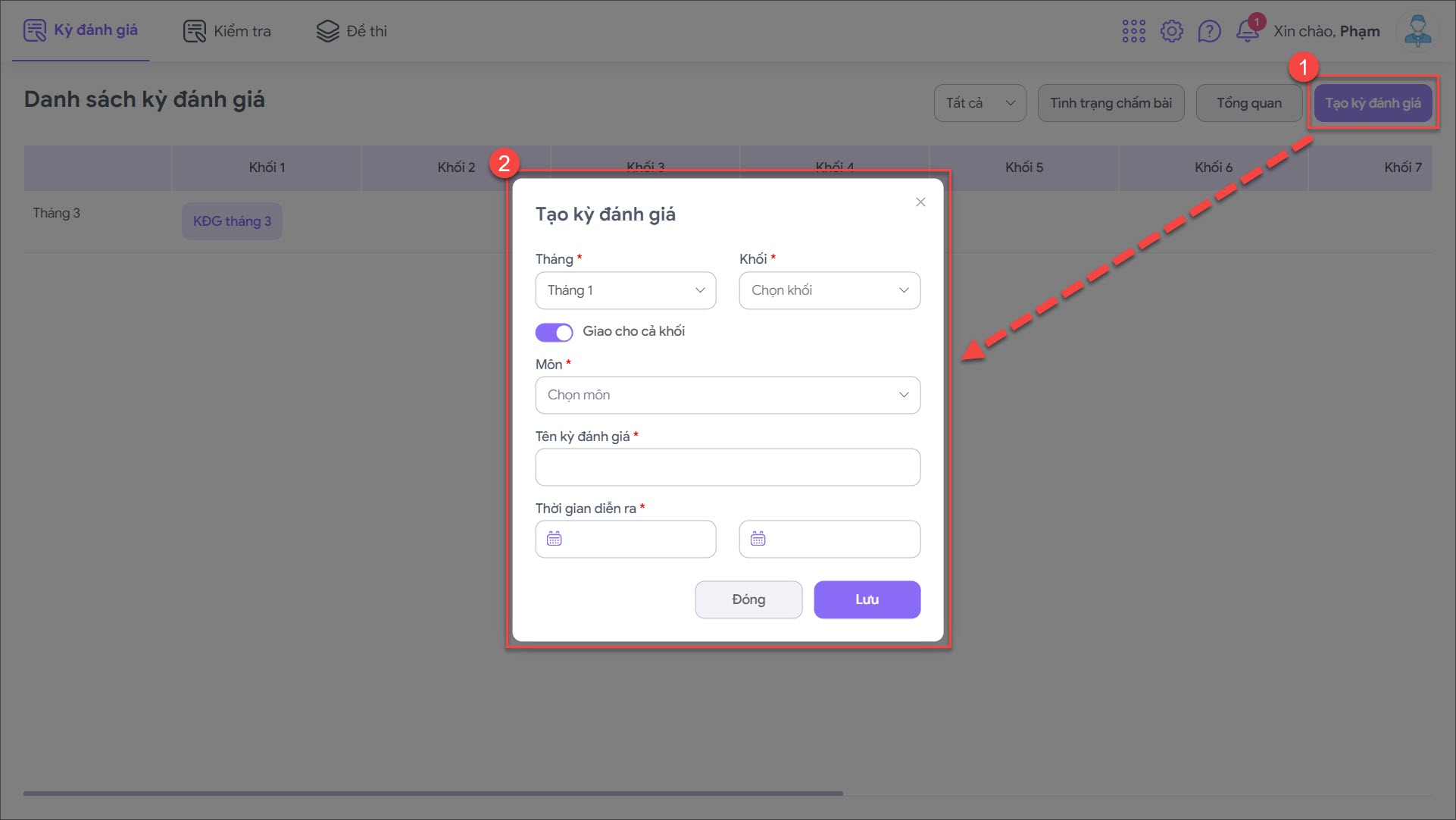
Task: Open the Đề thi tab
Action: [352, 31]
